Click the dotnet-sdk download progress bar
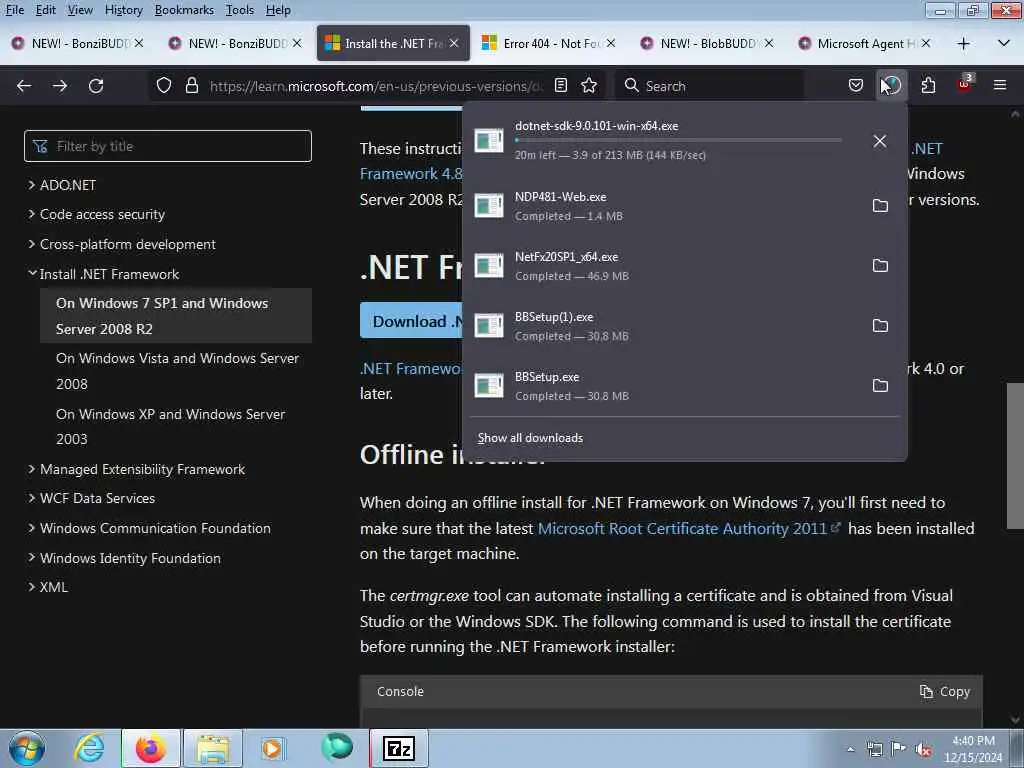 coord(678,140)
